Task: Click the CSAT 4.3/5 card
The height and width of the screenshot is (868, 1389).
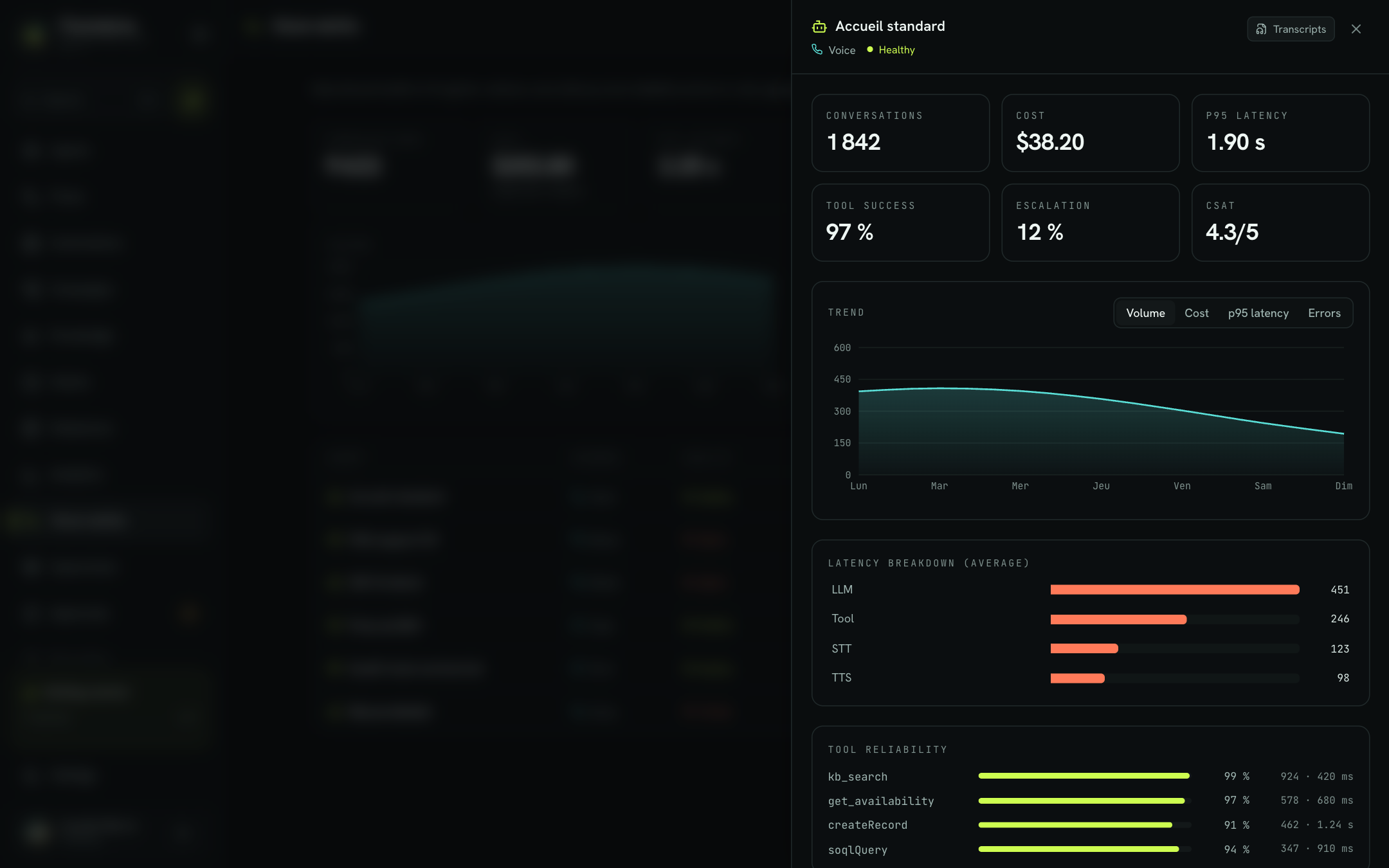Action: (x=1280, y=222)
